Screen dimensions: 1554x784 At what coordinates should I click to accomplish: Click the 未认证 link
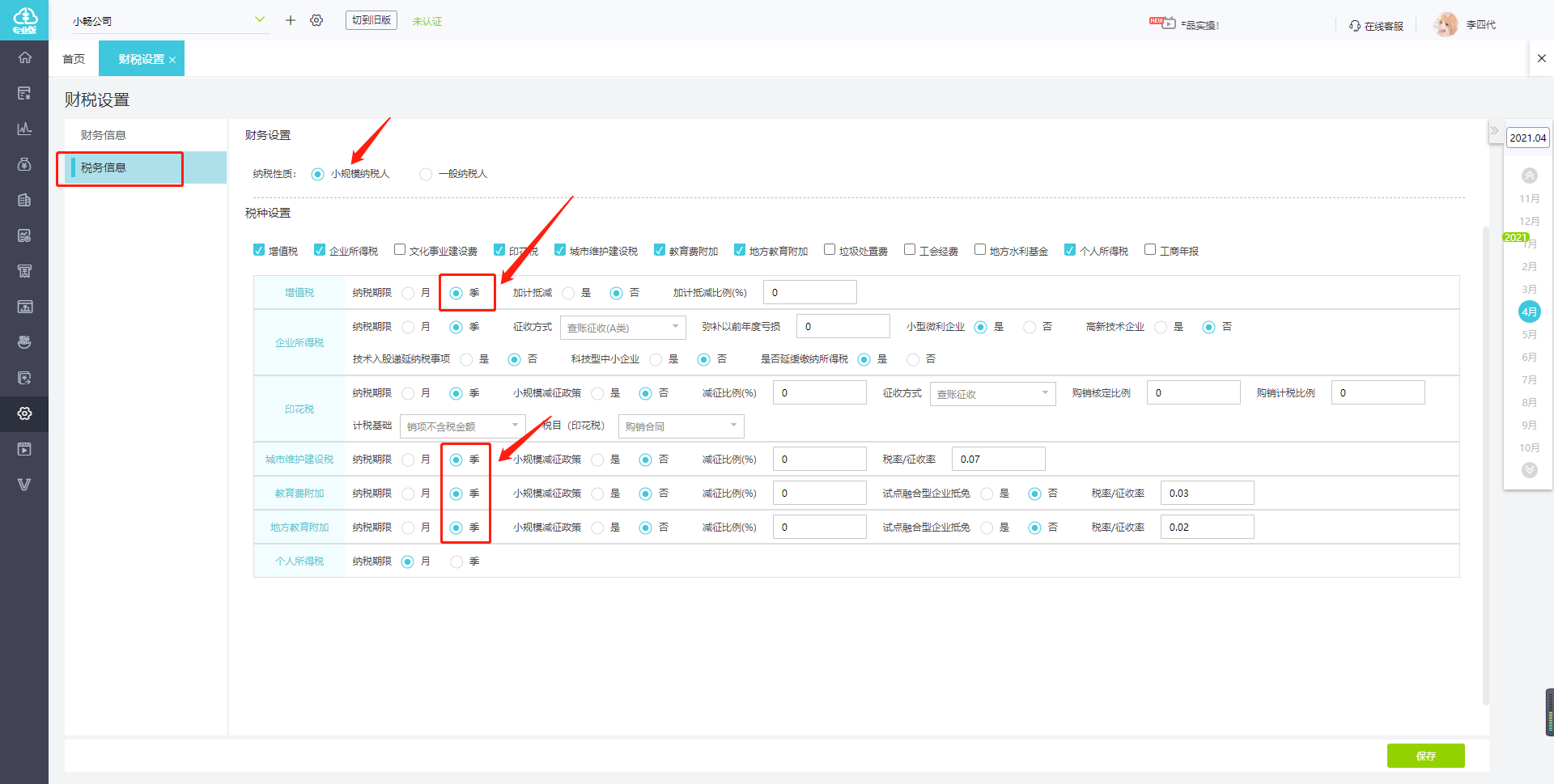pyautogui.click(x=427, y=22)
